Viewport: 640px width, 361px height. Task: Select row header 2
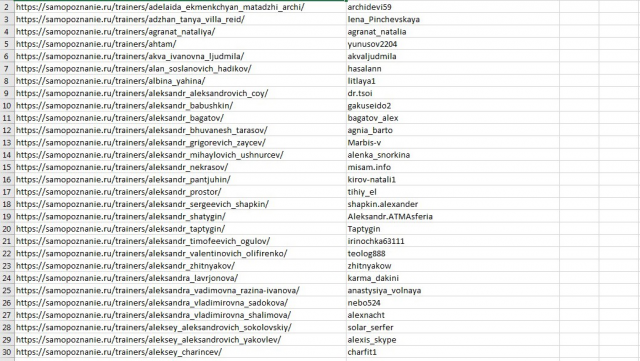click(7, 7)
